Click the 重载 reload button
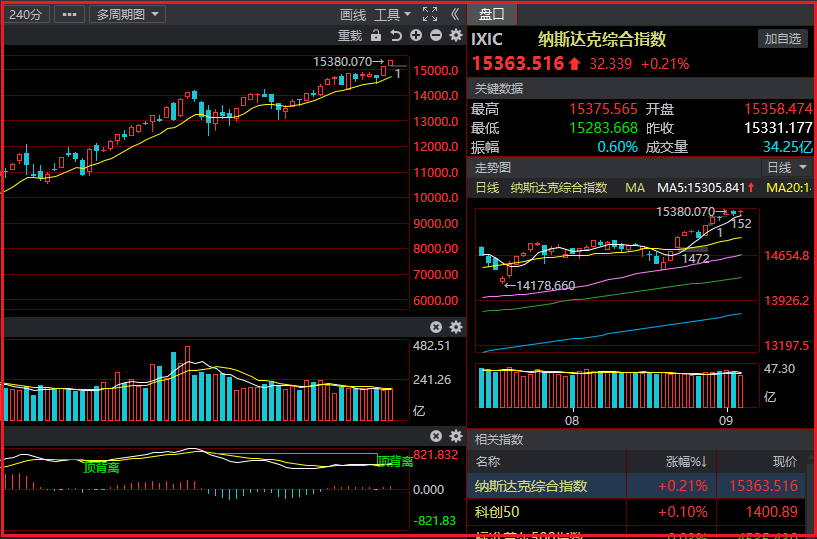 350,35
